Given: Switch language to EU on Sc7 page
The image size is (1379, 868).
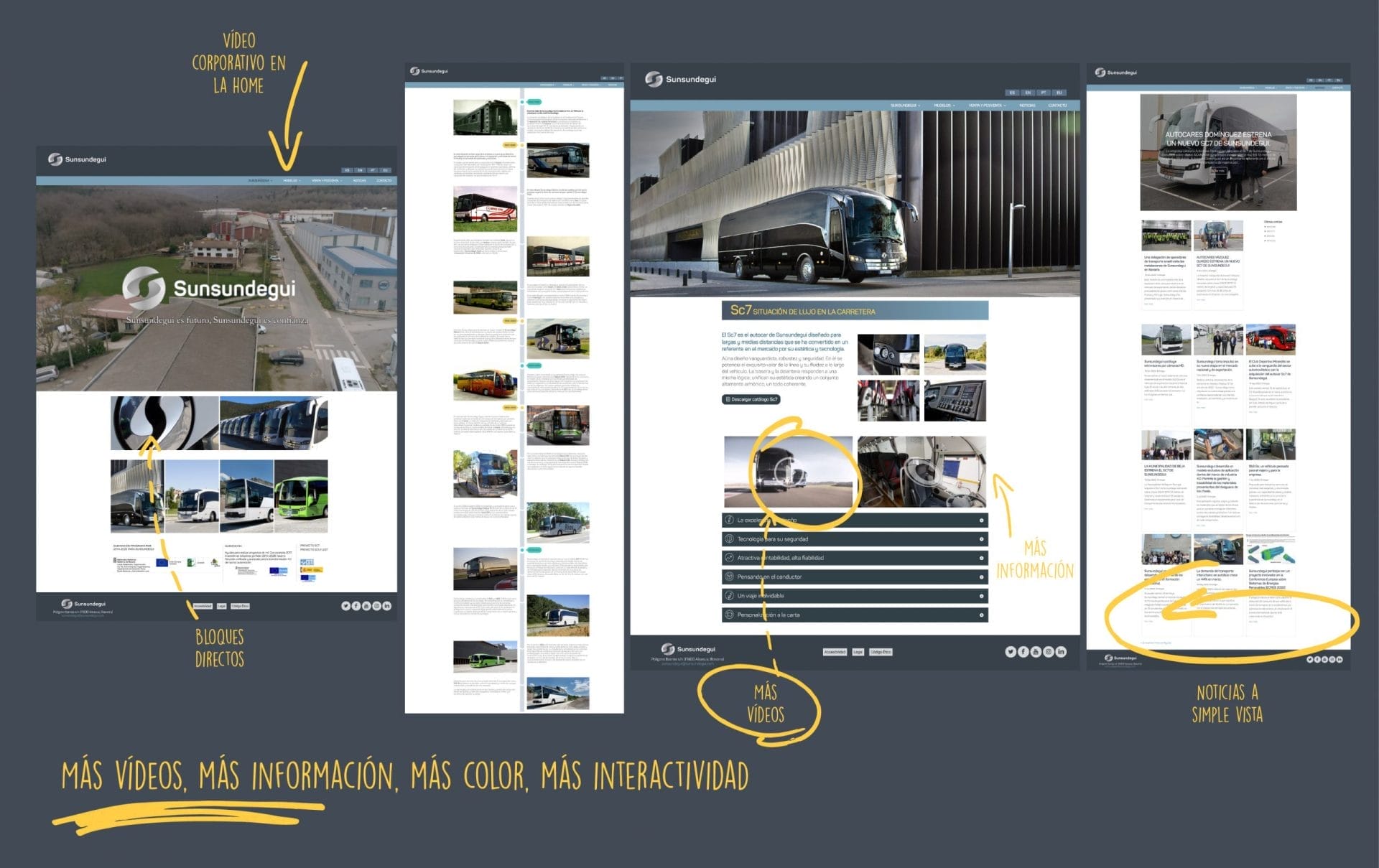Looking at the screenshot, I should click(x=1059, y=93).
